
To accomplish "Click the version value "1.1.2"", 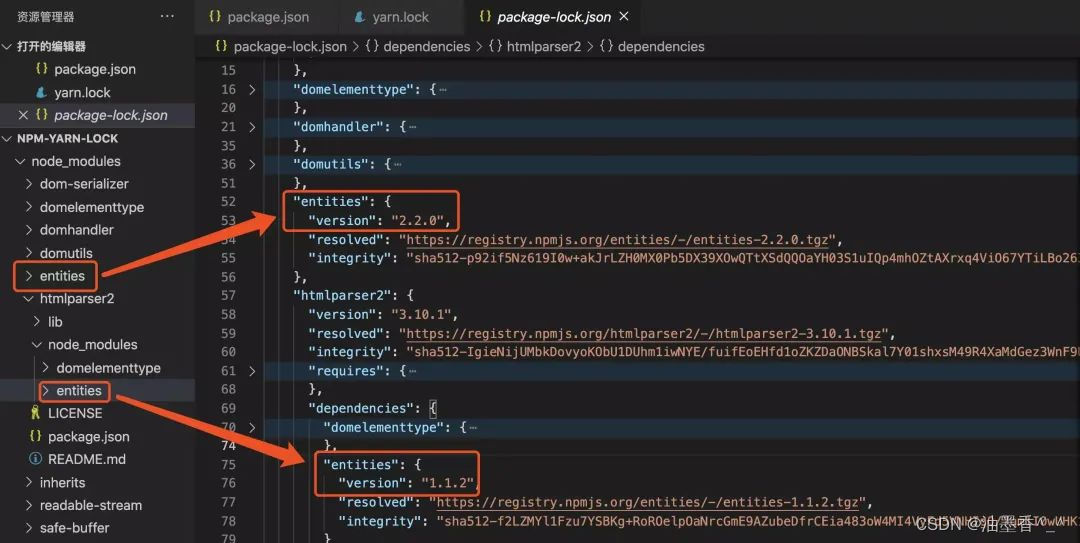I will pos(448,483).
